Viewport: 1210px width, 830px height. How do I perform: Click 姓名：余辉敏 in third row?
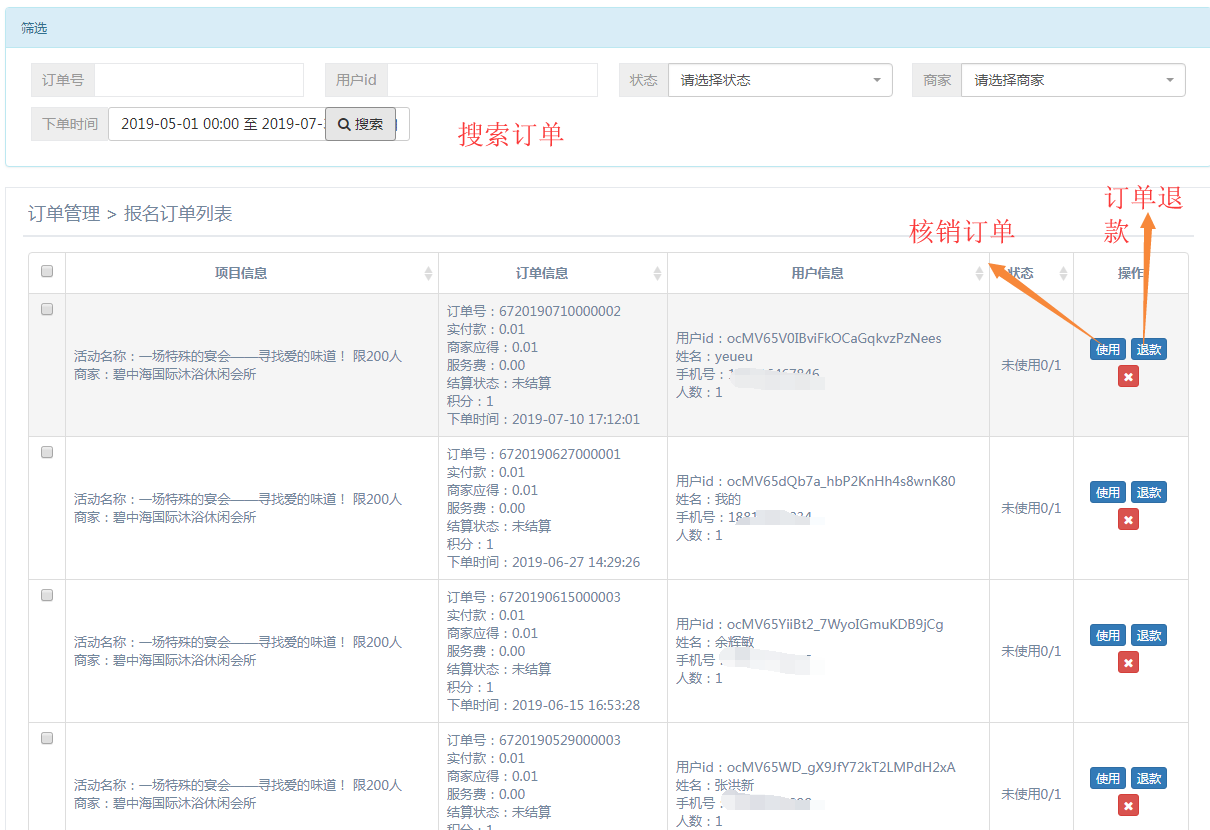[715, 642]
